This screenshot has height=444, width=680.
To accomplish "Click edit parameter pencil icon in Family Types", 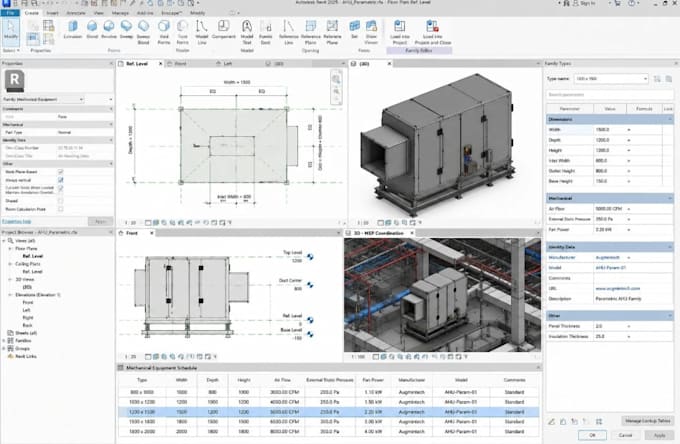I will [552, 421].
